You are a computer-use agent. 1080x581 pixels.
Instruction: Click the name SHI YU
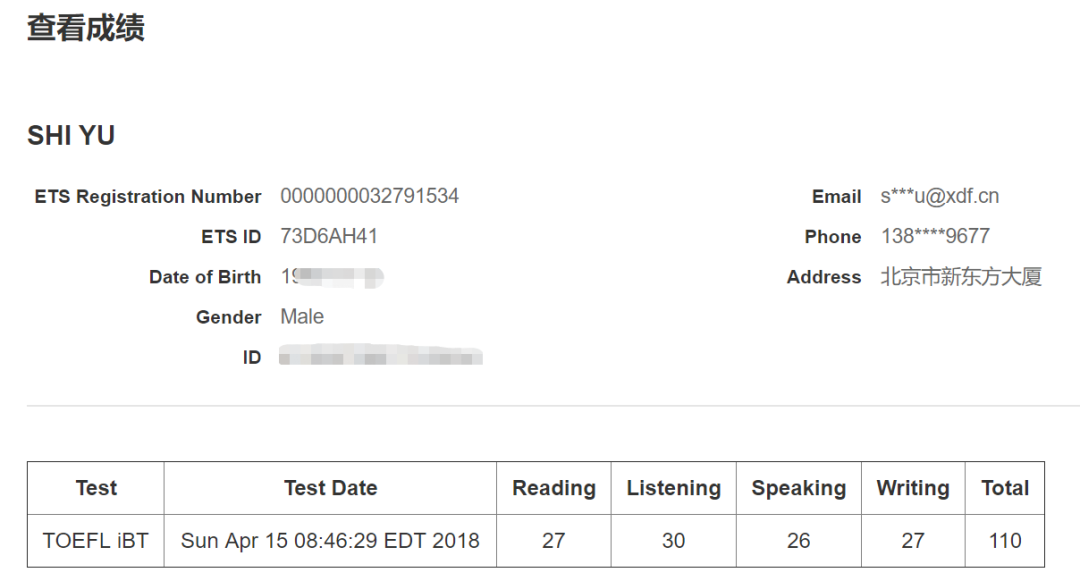click(71, 136)
